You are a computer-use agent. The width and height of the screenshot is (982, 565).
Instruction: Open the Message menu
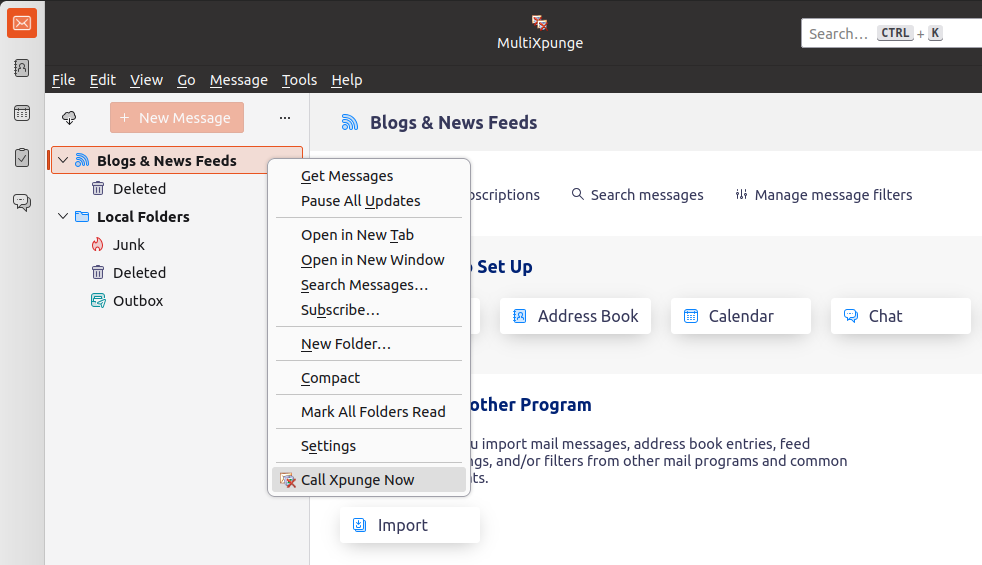point(239,80)
